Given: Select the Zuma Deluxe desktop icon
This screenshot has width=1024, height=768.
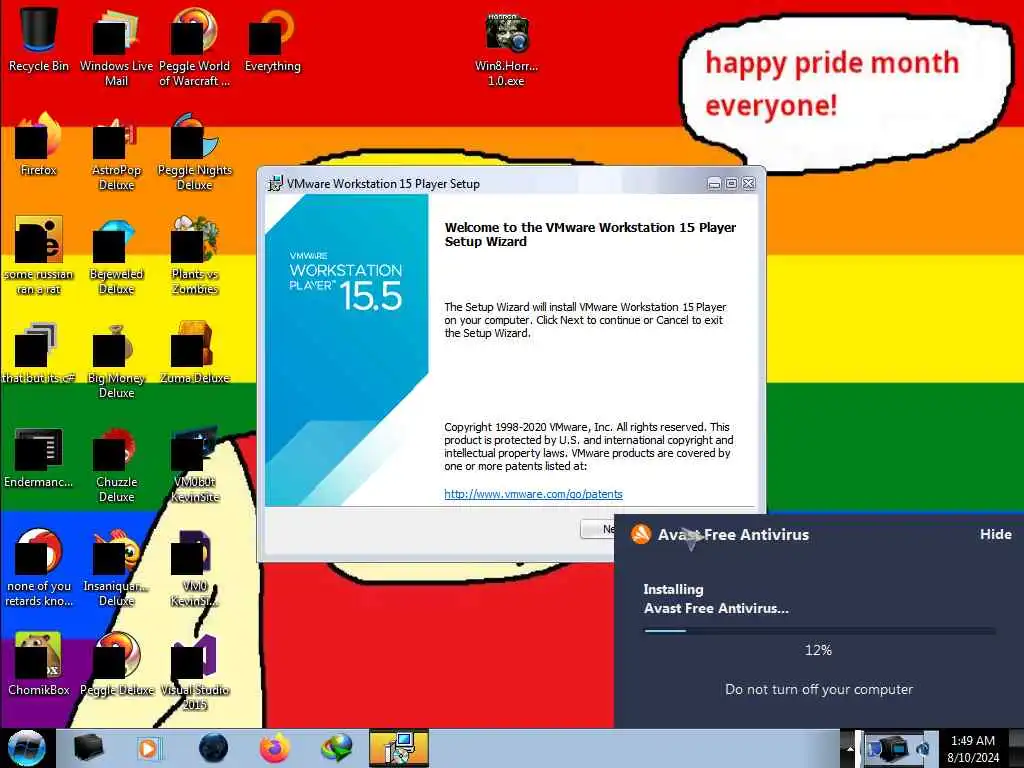Looking at the screenshot, I should point(195,353).
